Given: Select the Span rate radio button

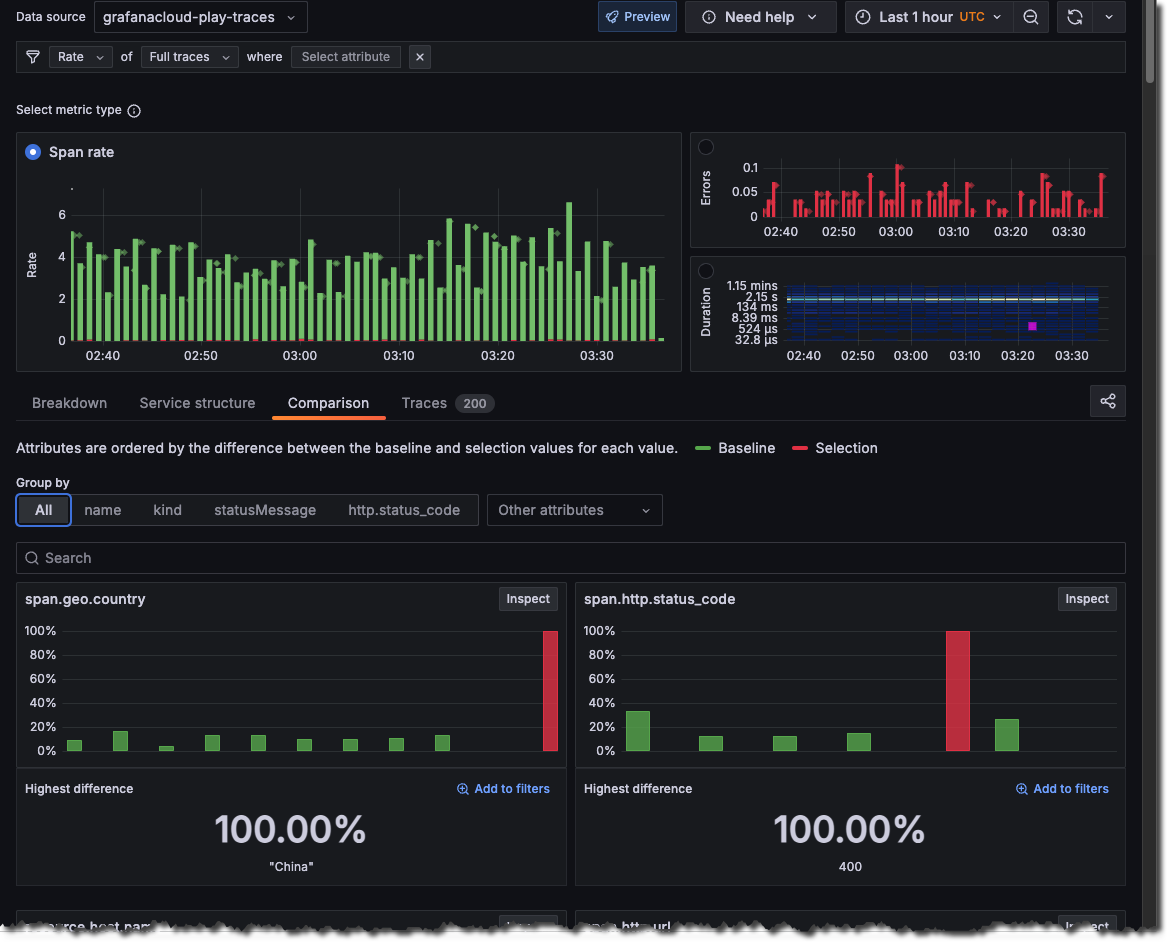Looking at the screenshot, I should tap(33, 152).
